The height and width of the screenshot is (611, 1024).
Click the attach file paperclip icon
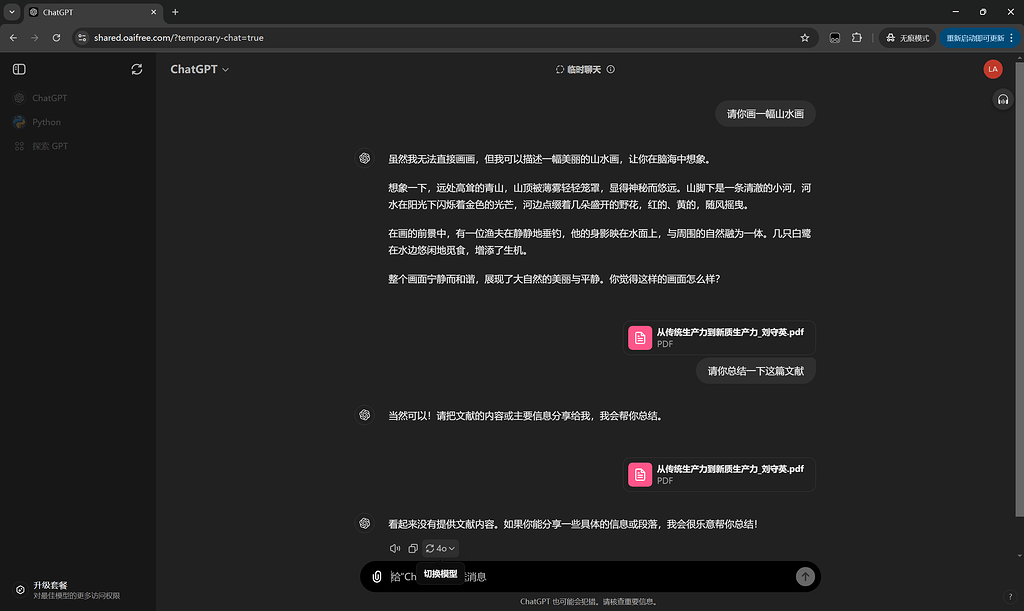[x=377, y=576]
